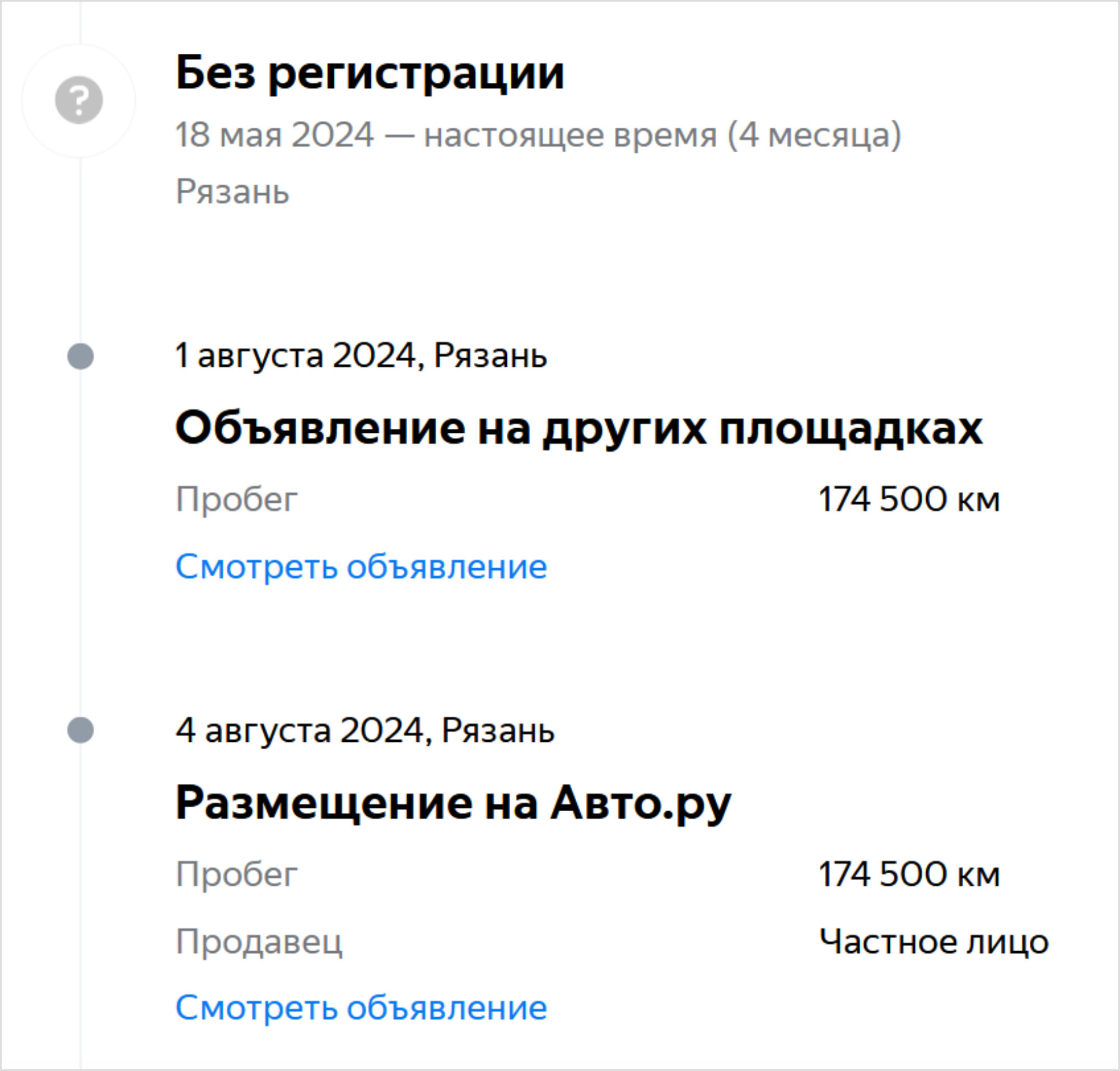Open the Объявление на других площадках heading
Viewport: 1120px width, 1071px height.
579,429
